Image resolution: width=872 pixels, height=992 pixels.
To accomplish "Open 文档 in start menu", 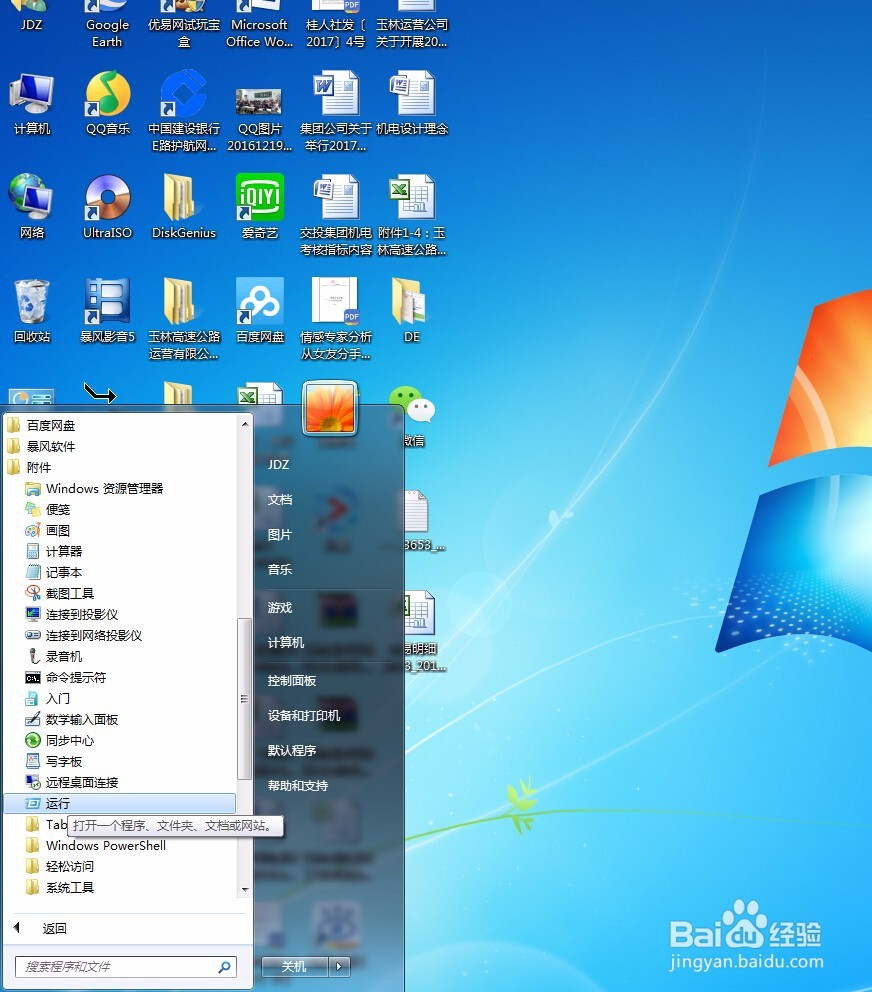I will click(x=280, y=499).
